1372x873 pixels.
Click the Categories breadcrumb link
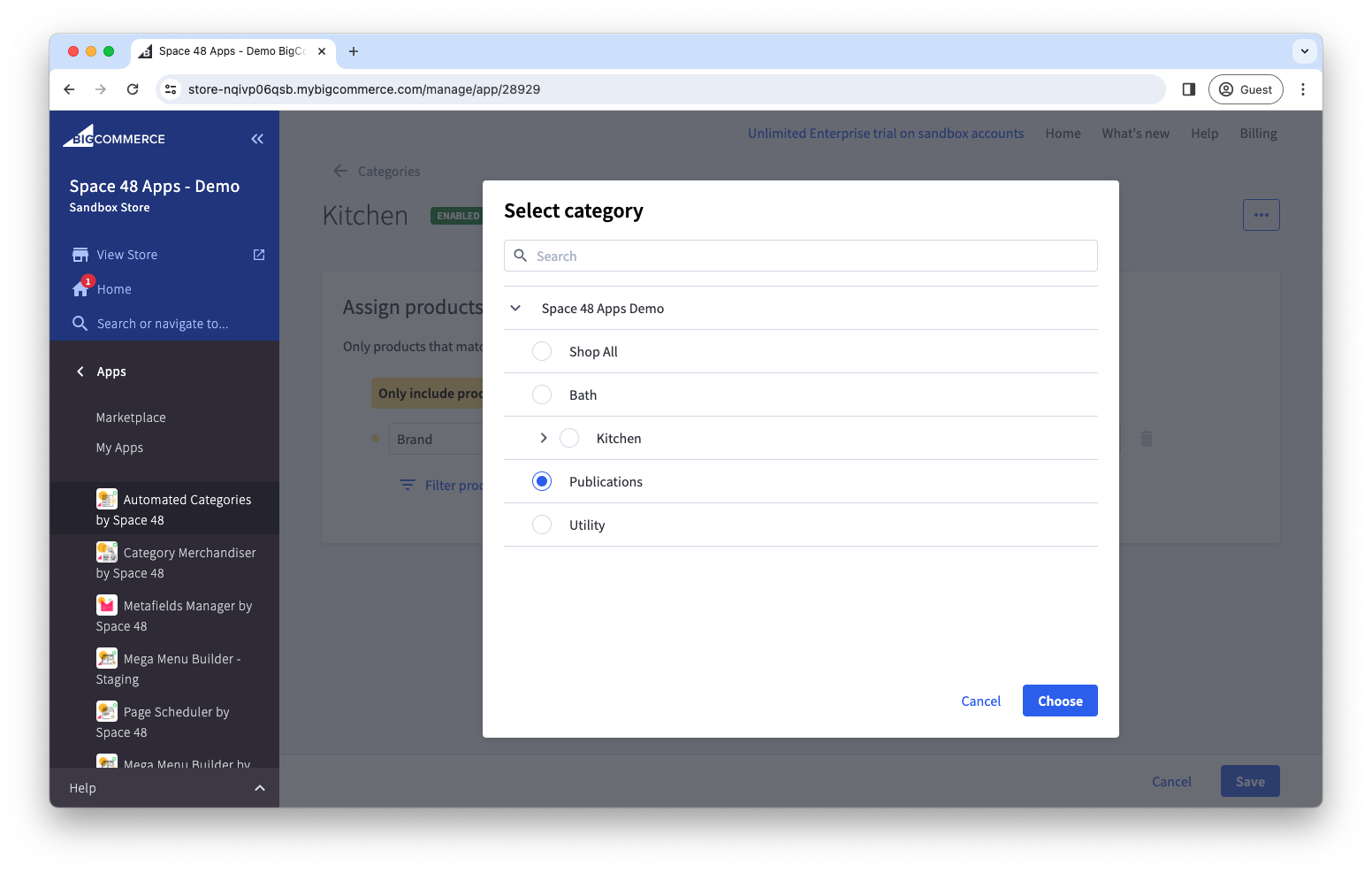[389, 172]
